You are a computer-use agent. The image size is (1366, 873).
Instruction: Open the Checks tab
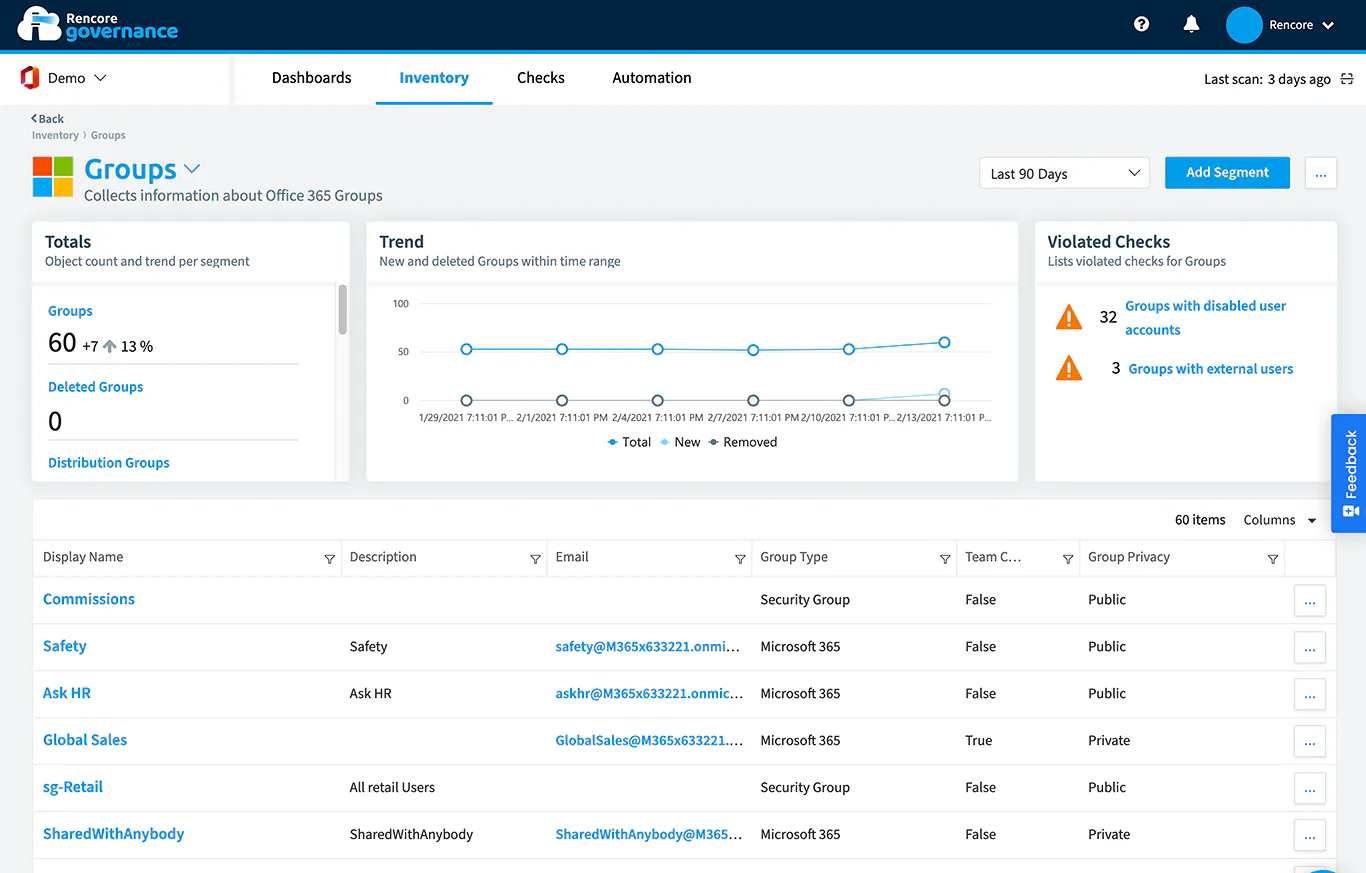pos(541,78)
